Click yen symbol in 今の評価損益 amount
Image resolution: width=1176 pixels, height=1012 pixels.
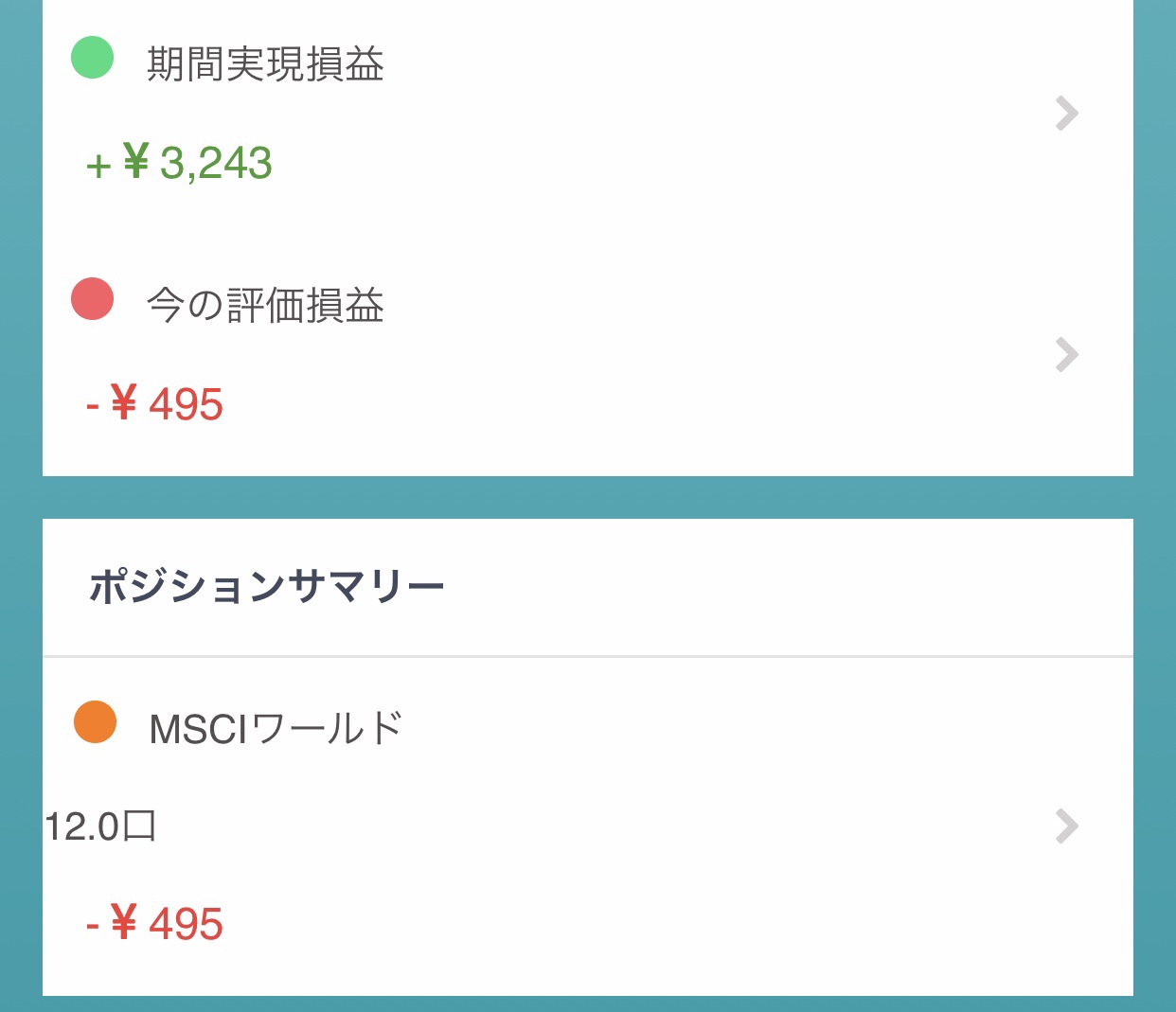(124, 402)
